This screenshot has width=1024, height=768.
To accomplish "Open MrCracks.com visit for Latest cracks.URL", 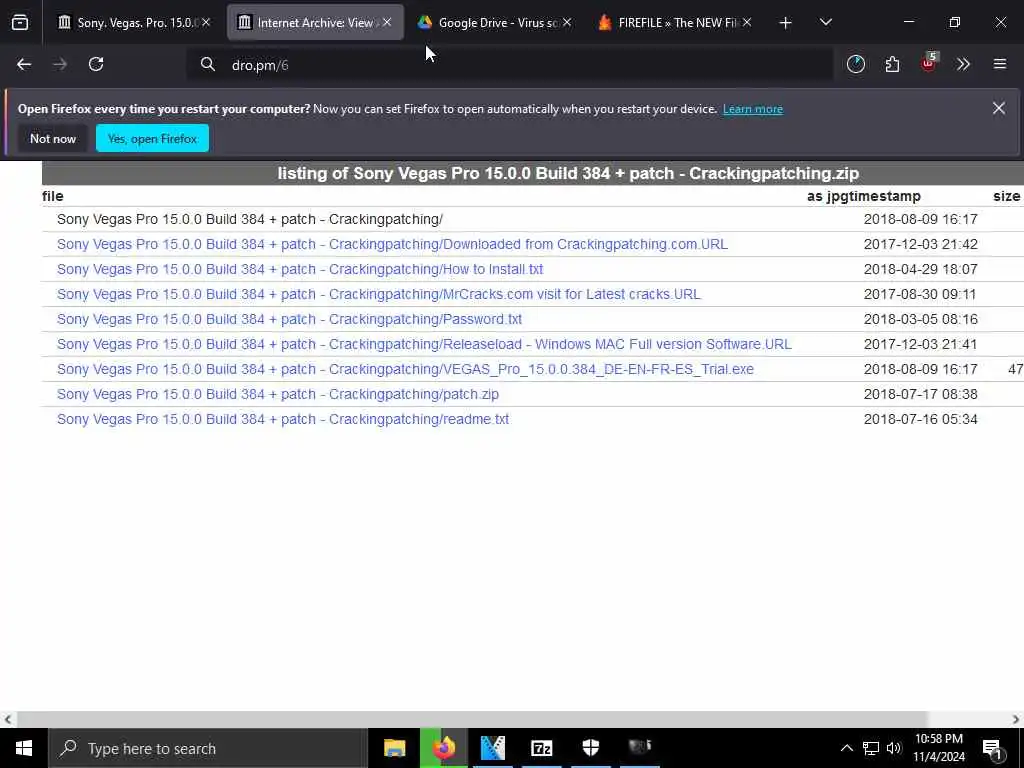I will [378, 294].
